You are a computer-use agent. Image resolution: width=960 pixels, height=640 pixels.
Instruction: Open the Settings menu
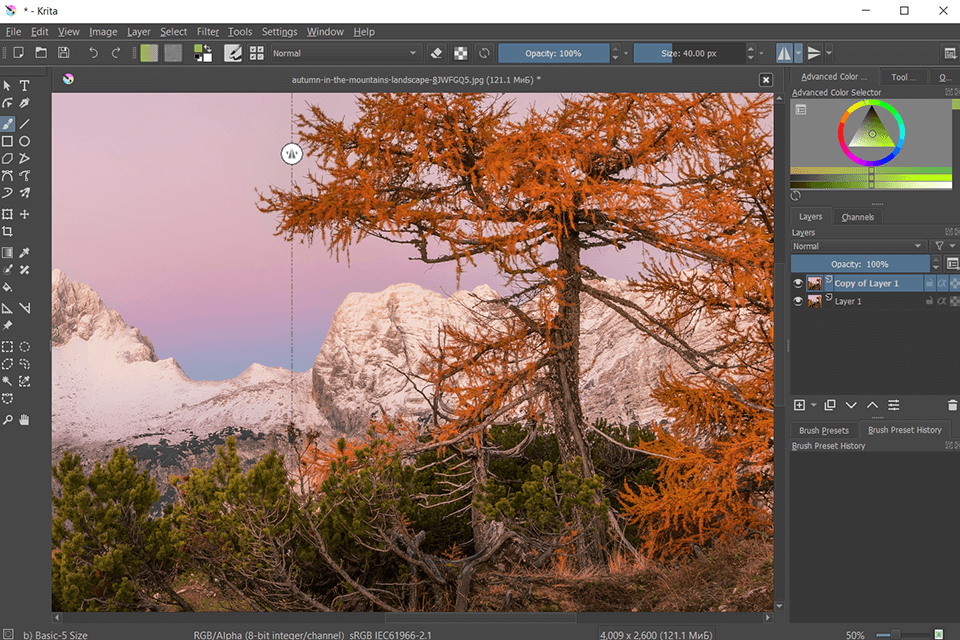click(x=279, y=32)
